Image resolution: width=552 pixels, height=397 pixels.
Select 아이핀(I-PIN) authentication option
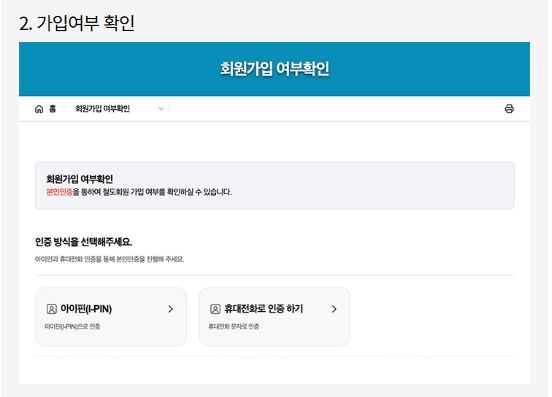click(111, 317)
